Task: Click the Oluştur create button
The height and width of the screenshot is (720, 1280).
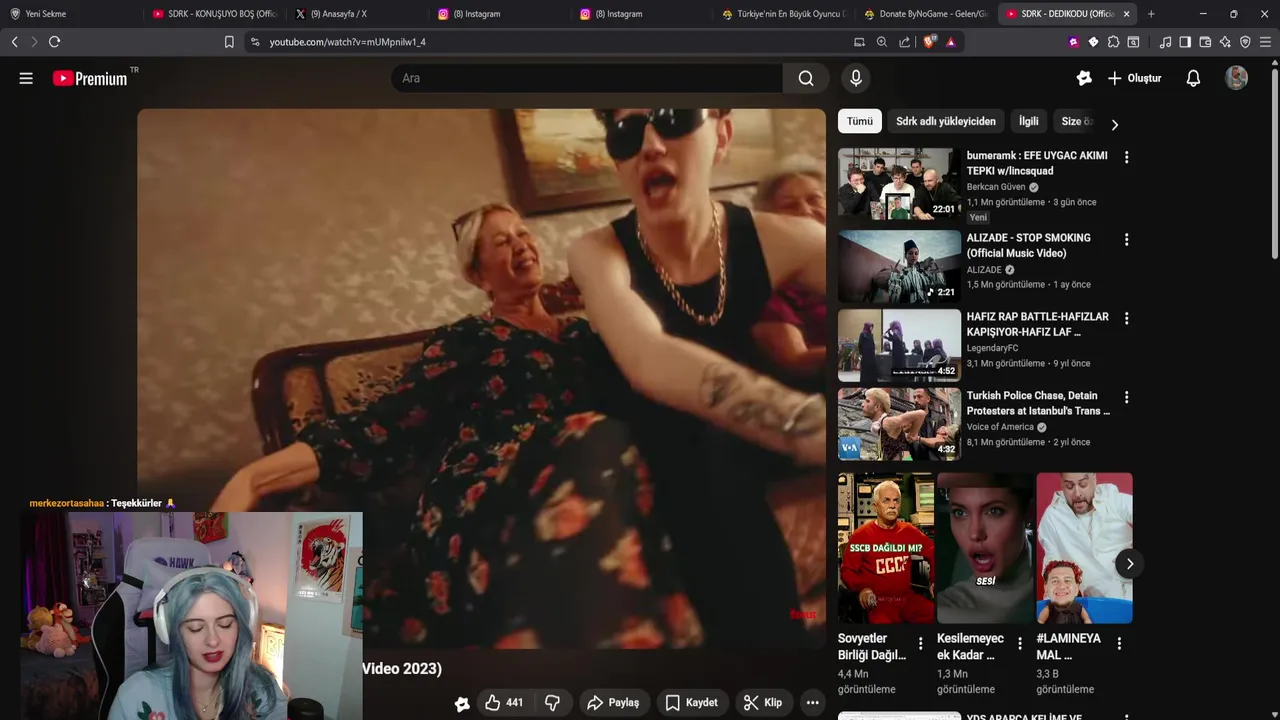Action: 1135,78
